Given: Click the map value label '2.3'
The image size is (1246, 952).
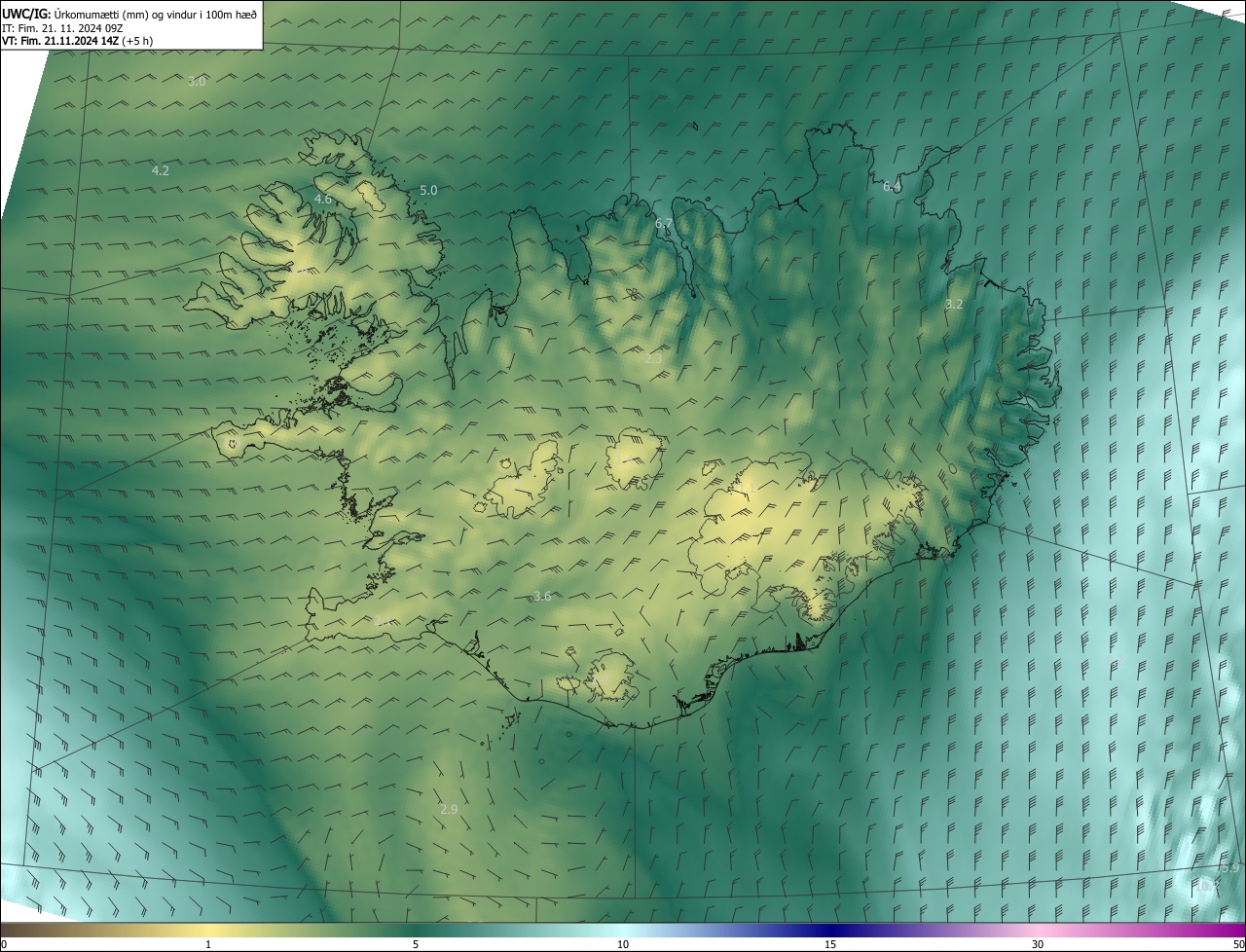Looking at the screenshot, I should tap(653, 358).
